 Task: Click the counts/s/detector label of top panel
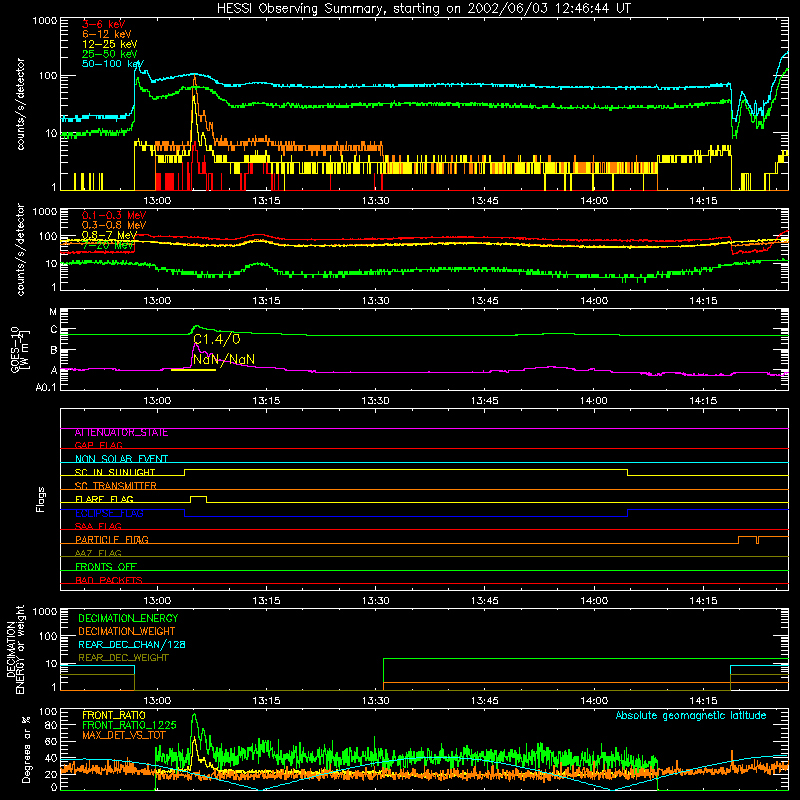[x=20, y=104]
